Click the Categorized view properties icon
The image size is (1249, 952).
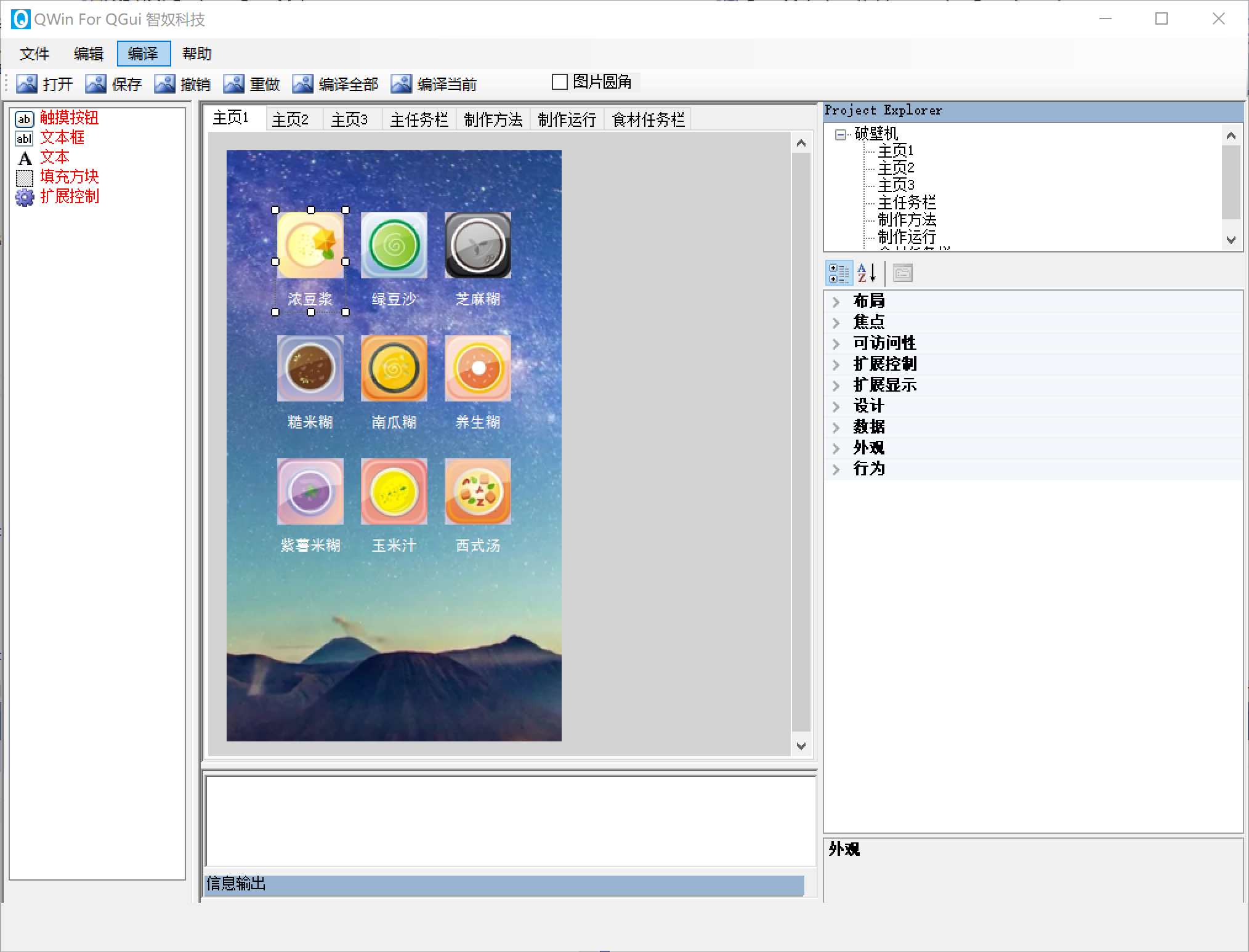click(838, 273)
